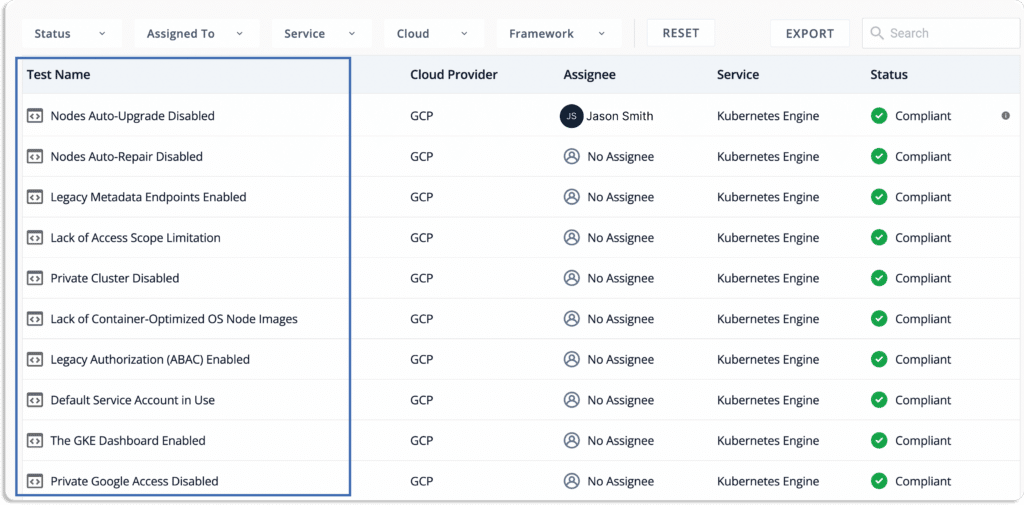Sort by Assignee column header
Viewport: 1024px width, 505px height.
pyautogui.click(x=589, y=75)
